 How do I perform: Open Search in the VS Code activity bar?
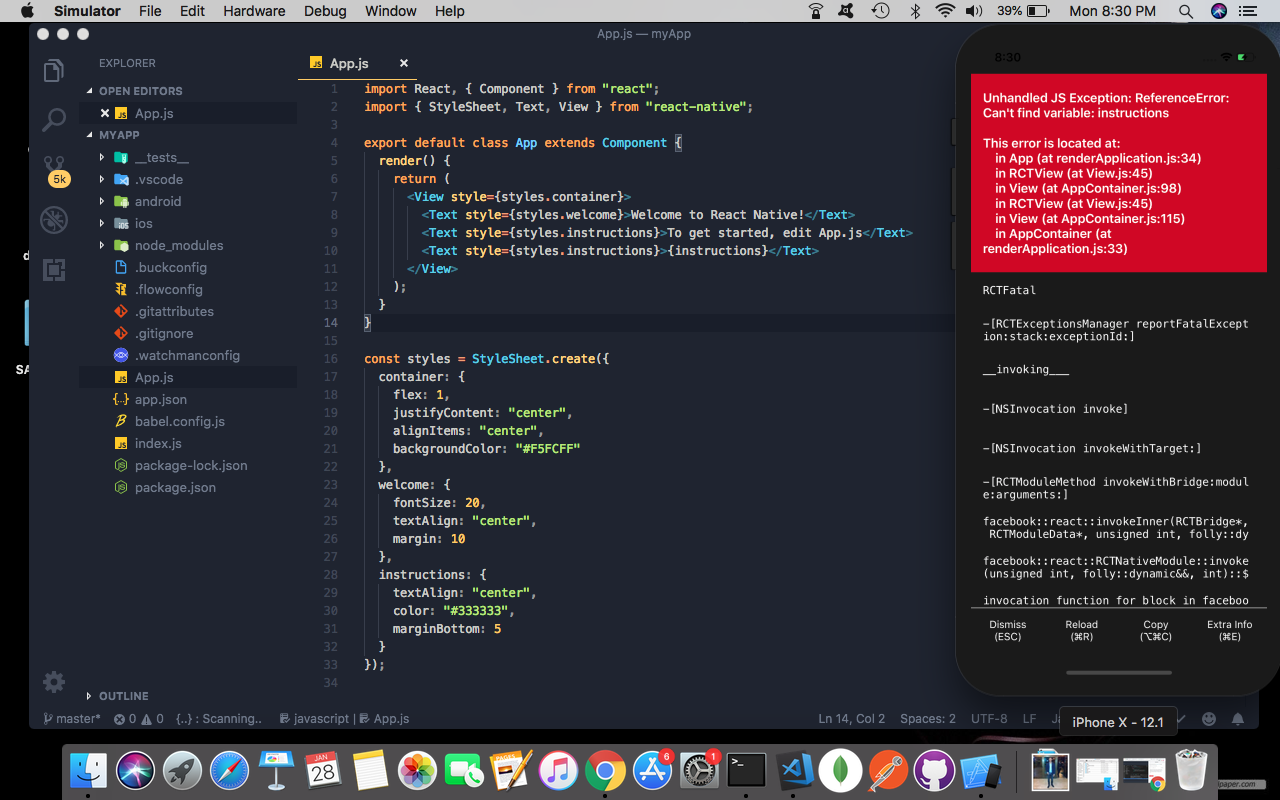52,120
